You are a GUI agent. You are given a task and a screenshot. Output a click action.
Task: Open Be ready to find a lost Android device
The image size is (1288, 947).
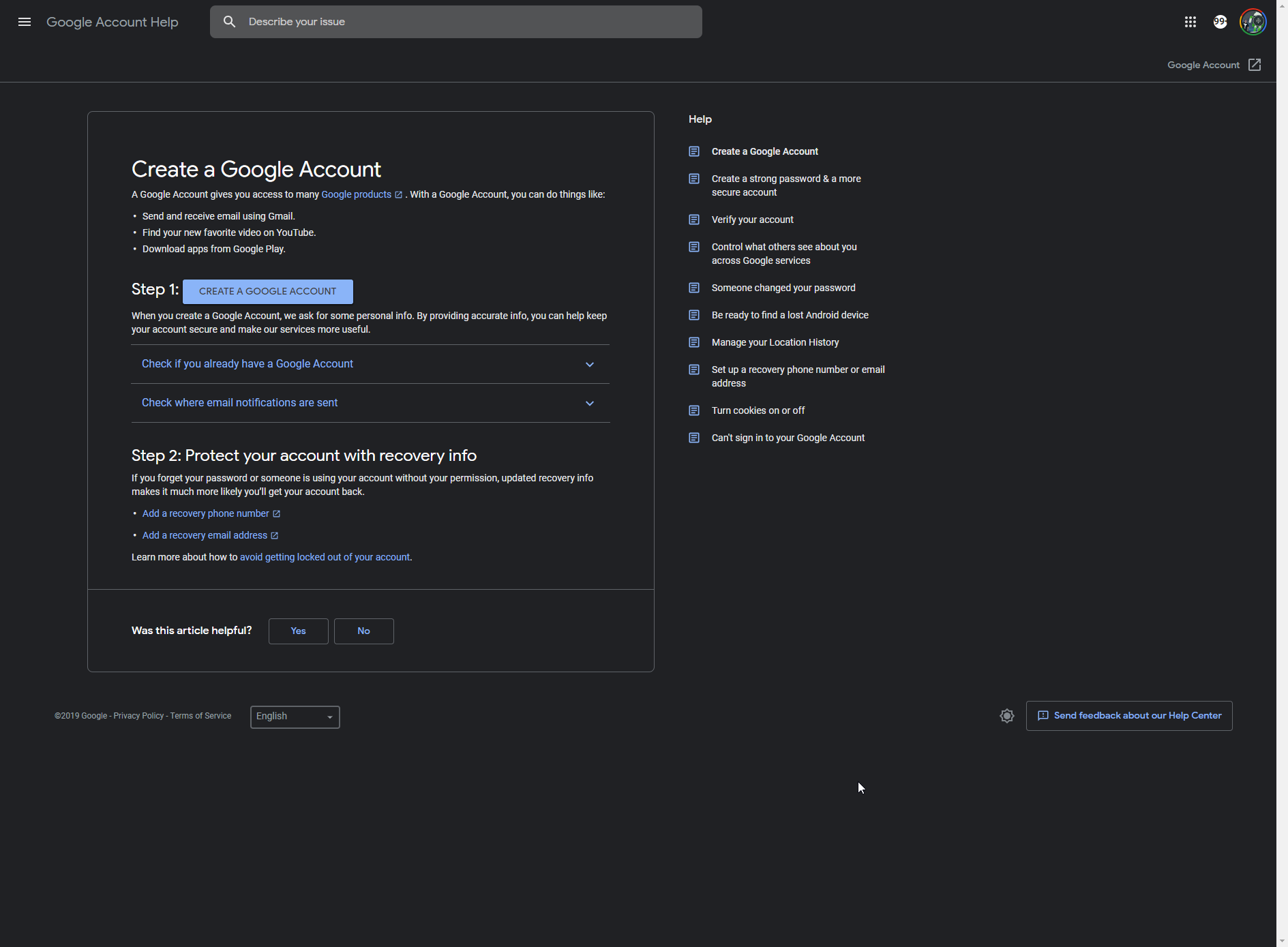point(790,315)
